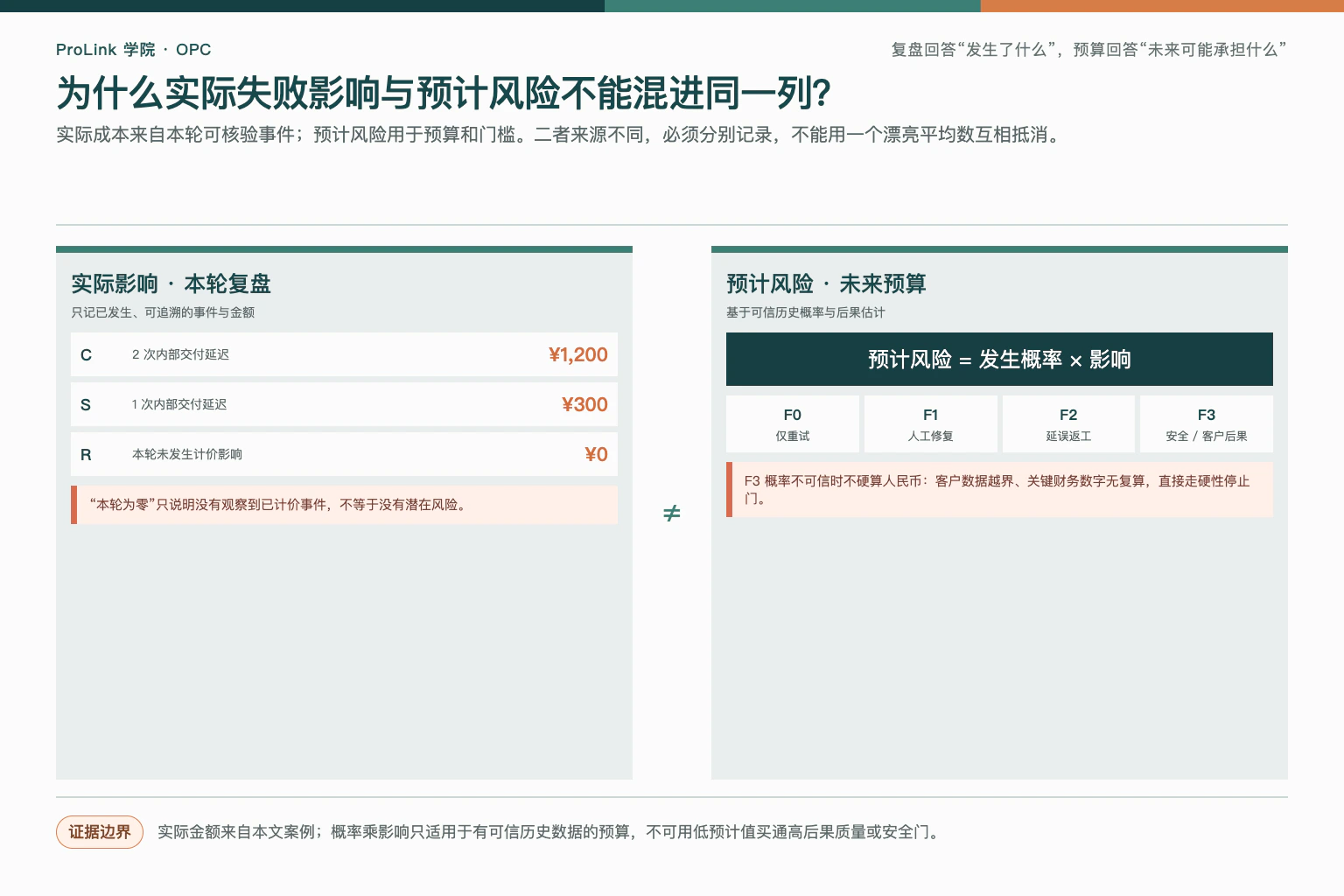Click the note starting '“本轮为零”只说明没有观察到'
1344x896 pixels.
pyautogui.click(x=345, y=505)
